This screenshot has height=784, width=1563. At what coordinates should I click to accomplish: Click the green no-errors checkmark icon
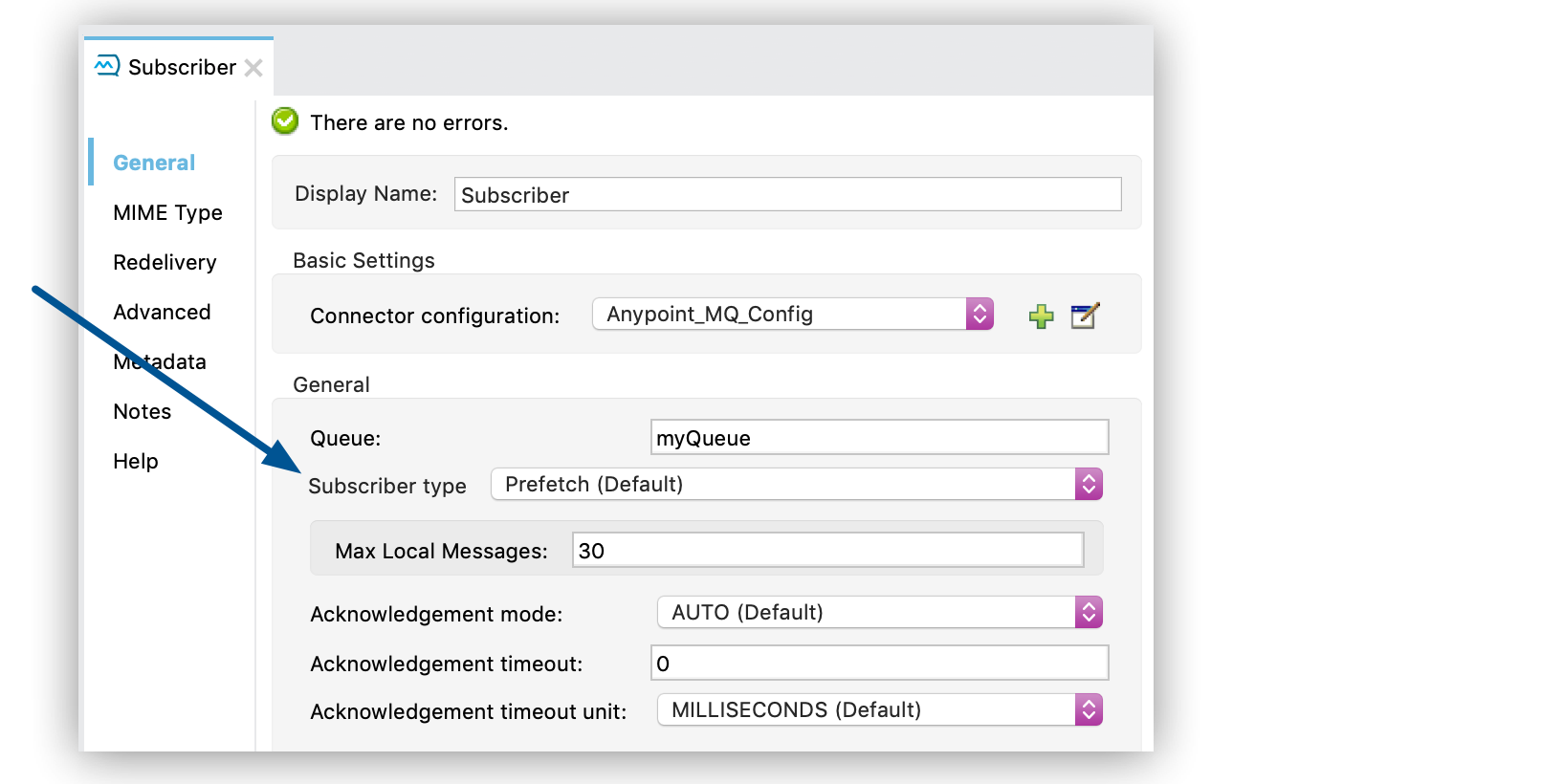(285, 121)
